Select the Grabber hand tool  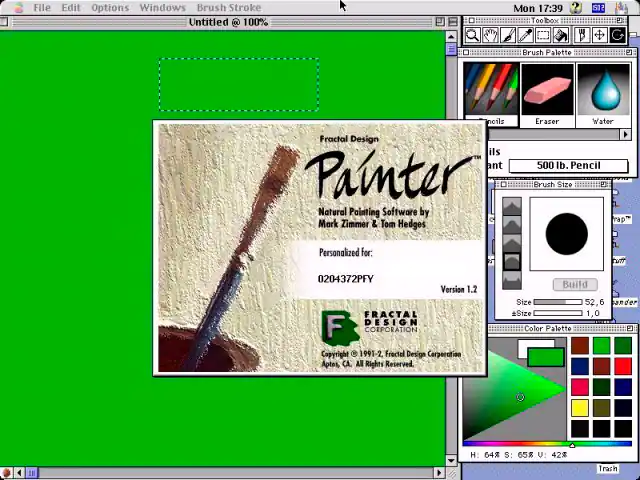(x=490, y=35)
